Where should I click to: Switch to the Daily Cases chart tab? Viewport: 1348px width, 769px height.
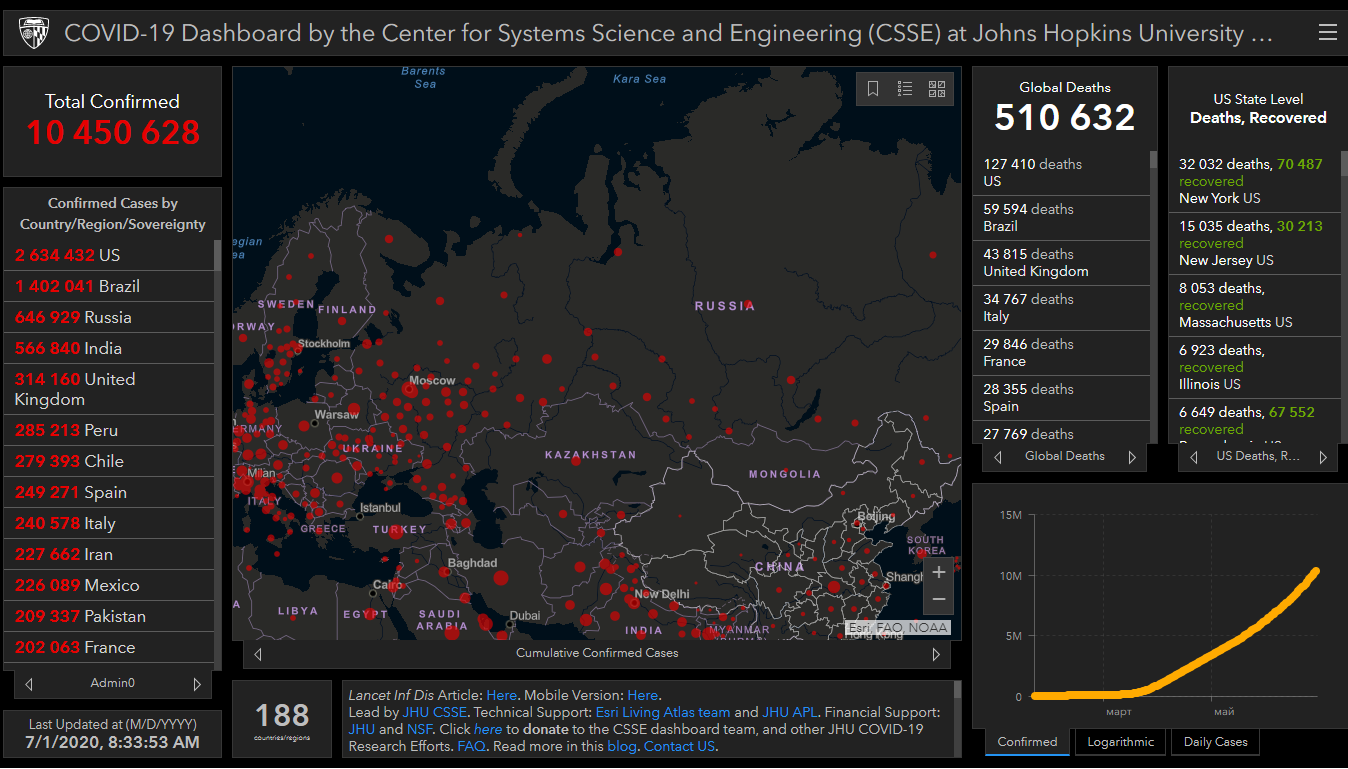click(x=1215, y=742)
